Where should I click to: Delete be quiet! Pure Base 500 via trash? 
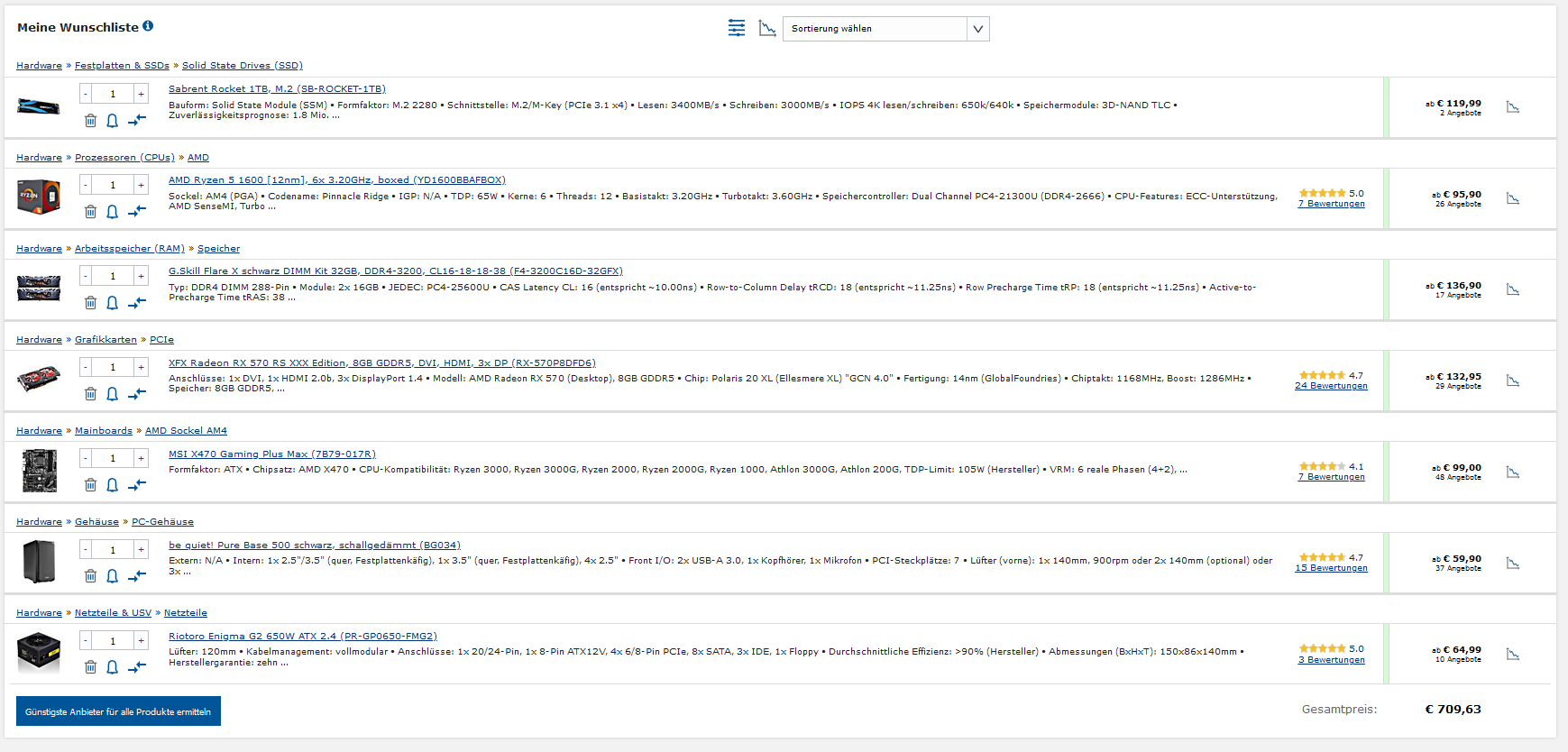(x=90, y=575)
